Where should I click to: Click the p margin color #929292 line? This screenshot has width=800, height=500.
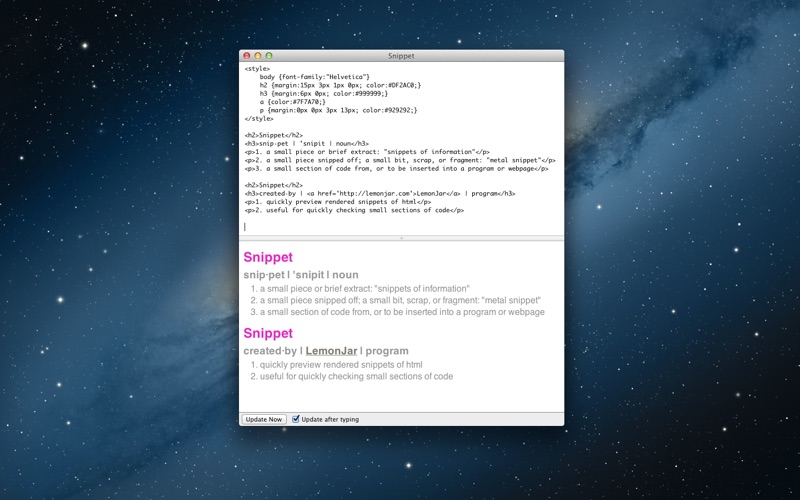coord(338,110)
